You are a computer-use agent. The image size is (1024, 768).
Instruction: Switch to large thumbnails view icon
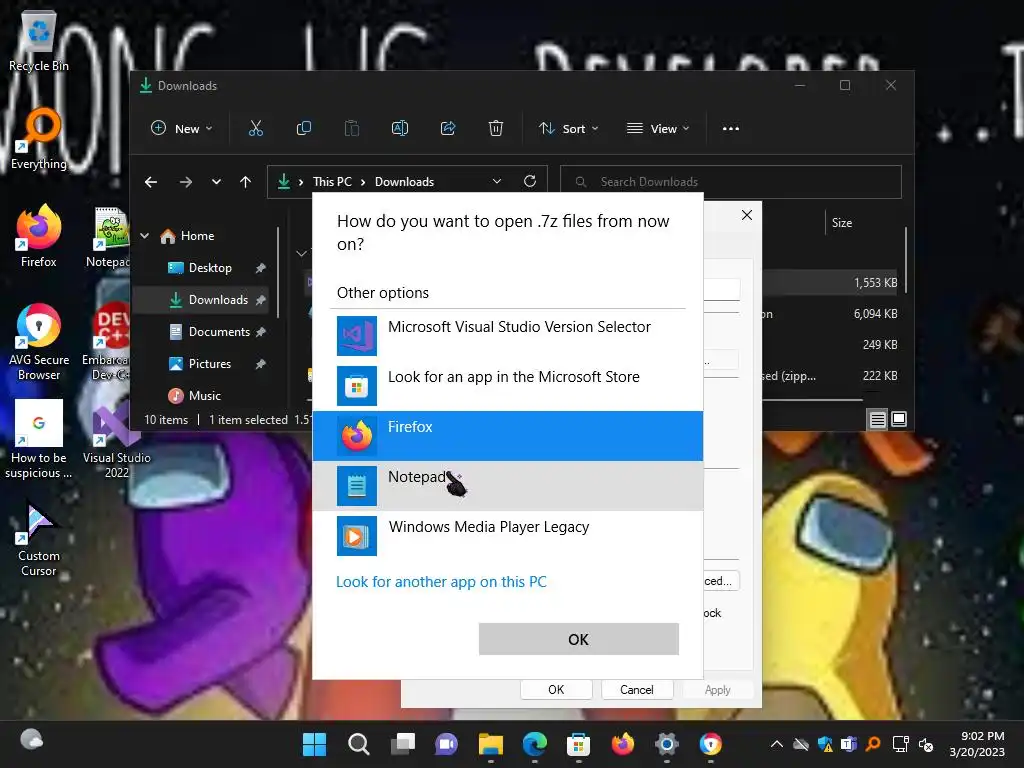click(899, 419)
